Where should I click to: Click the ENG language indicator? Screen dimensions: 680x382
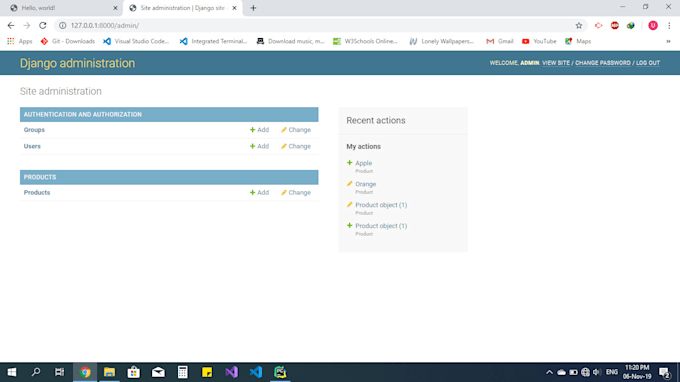click(611, 372)
